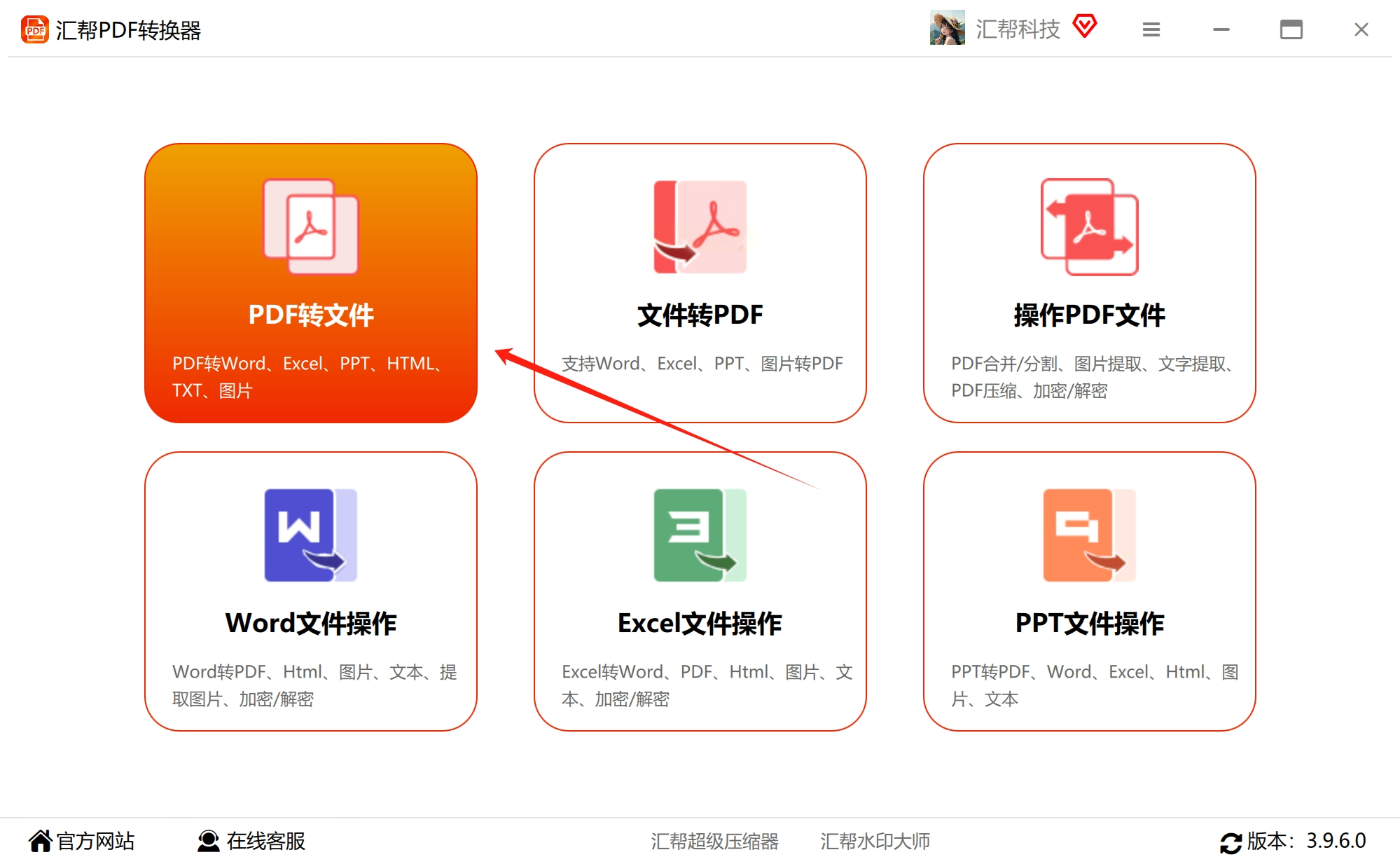Click the refresh version icon
Image resolution: width=1400 pixels, height=864 pixels.
[x=1231, y=842]
